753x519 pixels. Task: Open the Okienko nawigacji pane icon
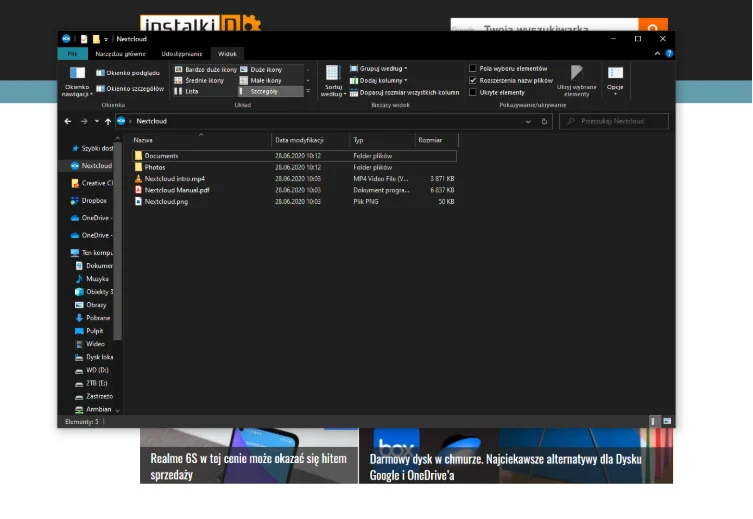77,73
